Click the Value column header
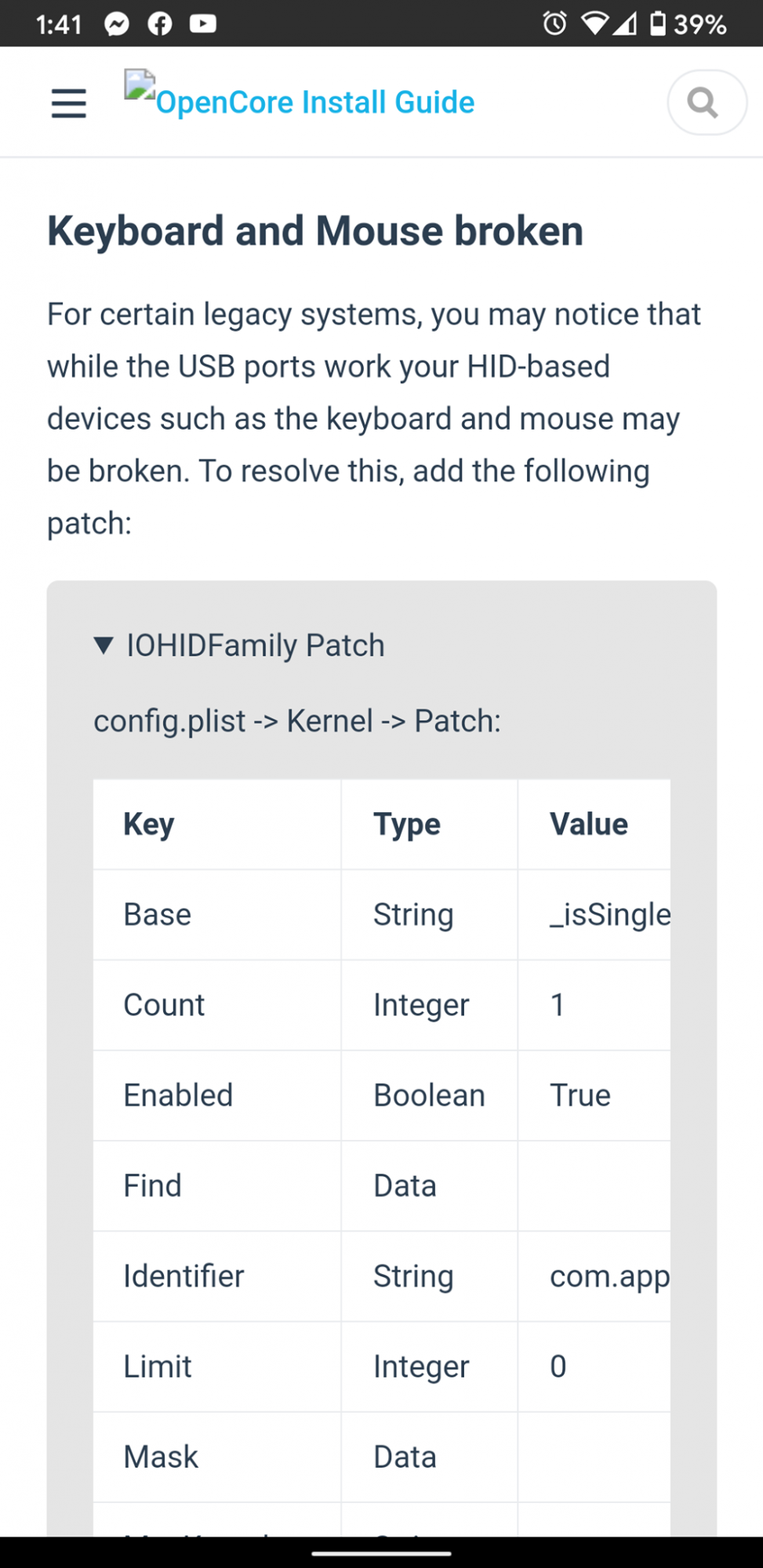Viewport: 763px width, 1568px height. point(589,825)
